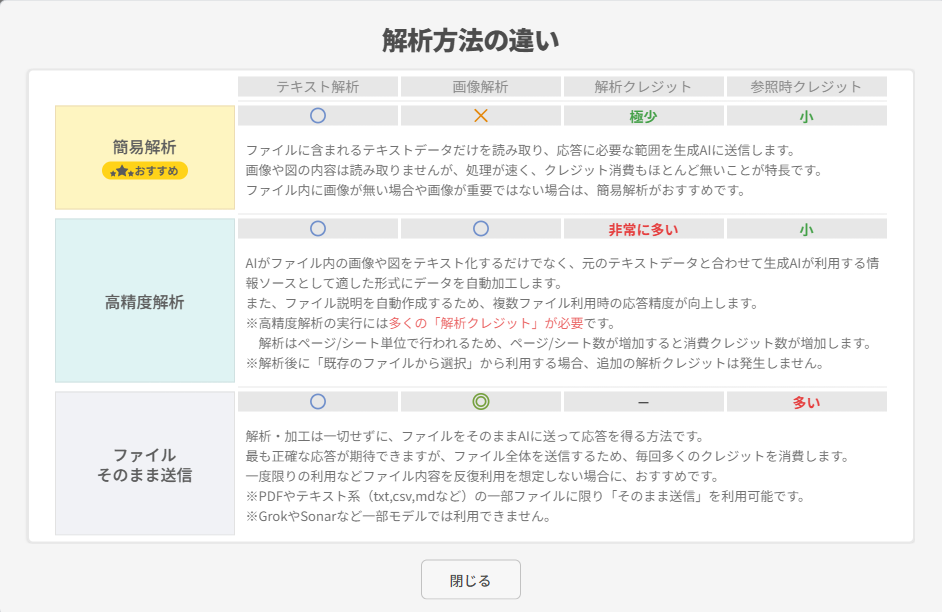The height and width of the screenshot is (612, 942).
Task: Click 小 reference credit in 高精度解析 row
Action: pos(806,229)
